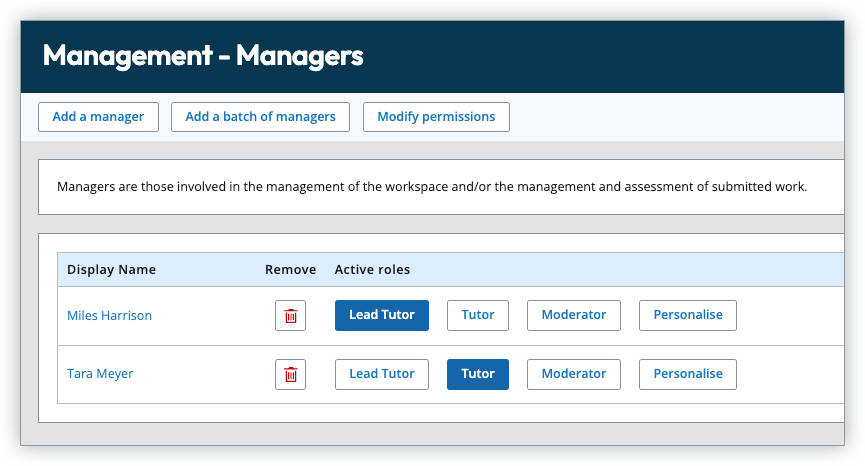Toggle Personalise role for Miles Harrison
865x466 pixels.
(687, 315)
